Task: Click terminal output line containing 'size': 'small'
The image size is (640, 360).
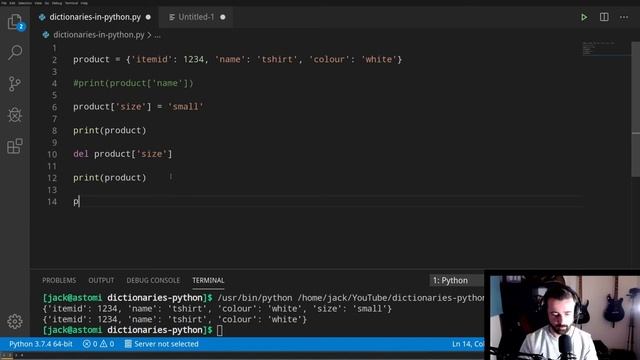Action: click(217, 309)
